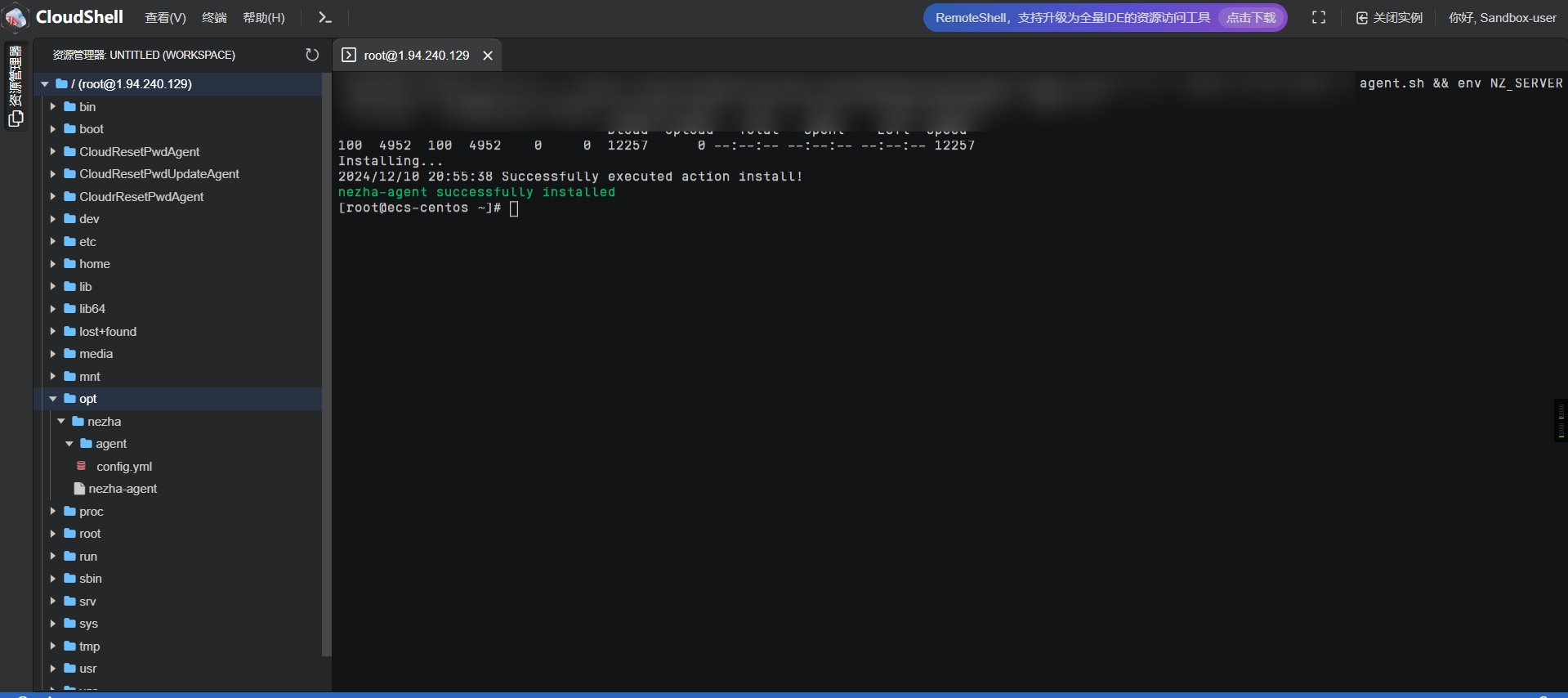Open the 帮助(H) menu
Image resolution: width=1568 pixels, height=698 pixels.
(264, 18)
